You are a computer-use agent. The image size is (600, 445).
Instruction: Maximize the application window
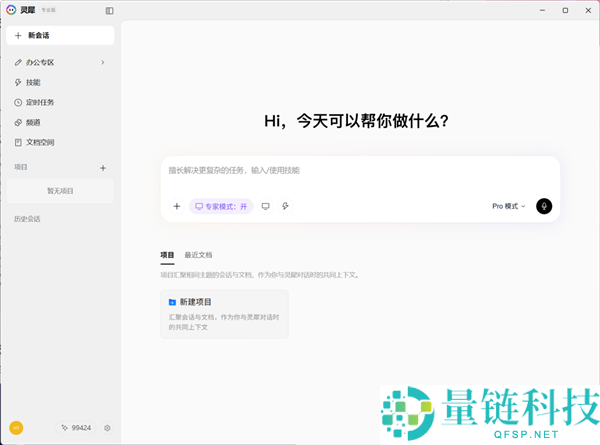click(565, 10)
